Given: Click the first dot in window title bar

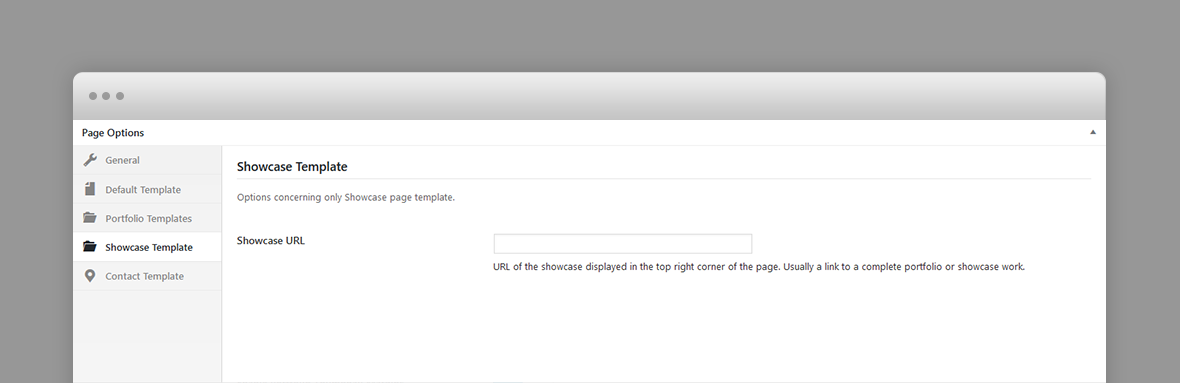Looking at the screenshot, I should [x=93, y=96].
